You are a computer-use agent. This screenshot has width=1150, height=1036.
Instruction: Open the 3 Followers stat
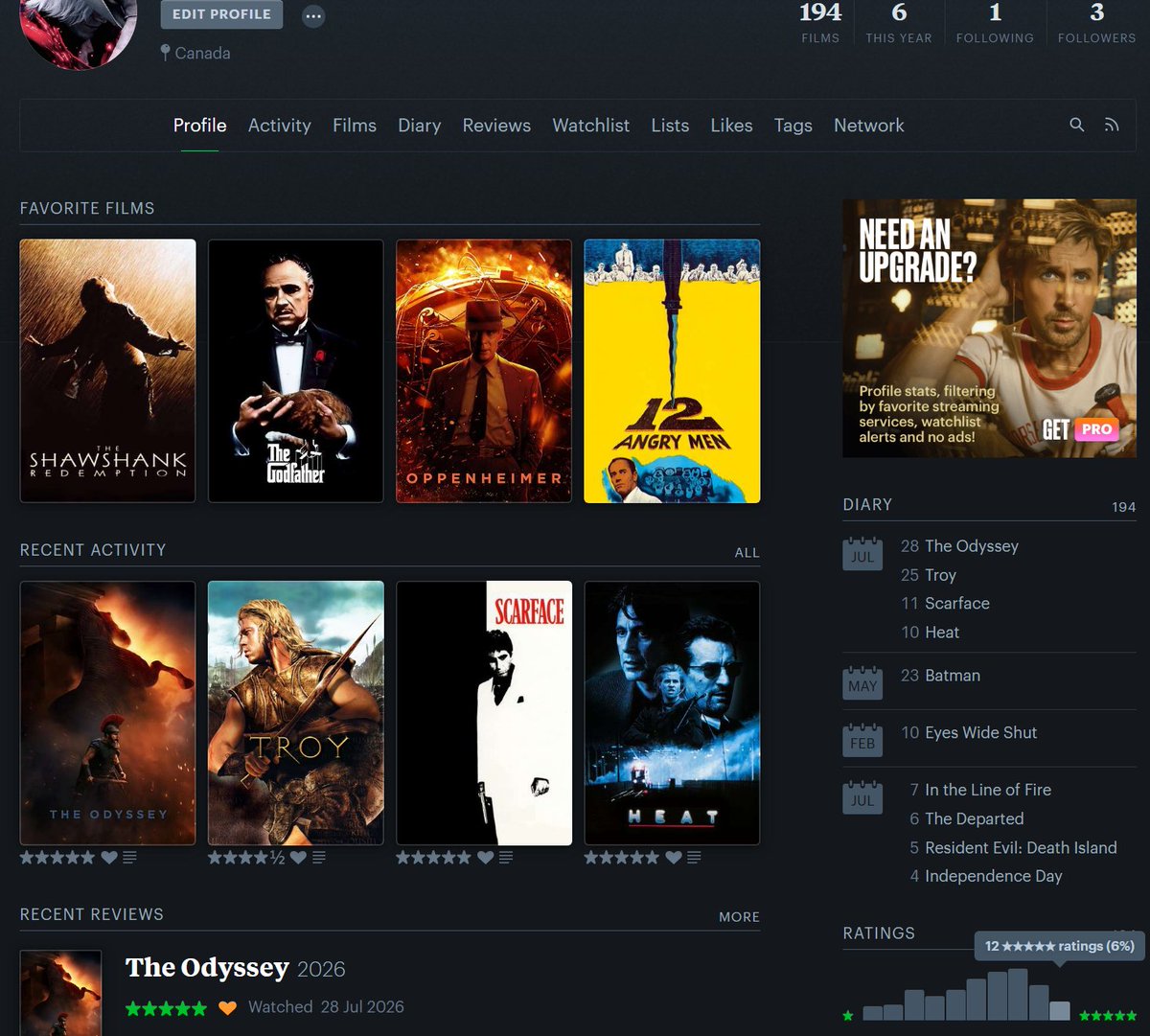click(1097, 22)
